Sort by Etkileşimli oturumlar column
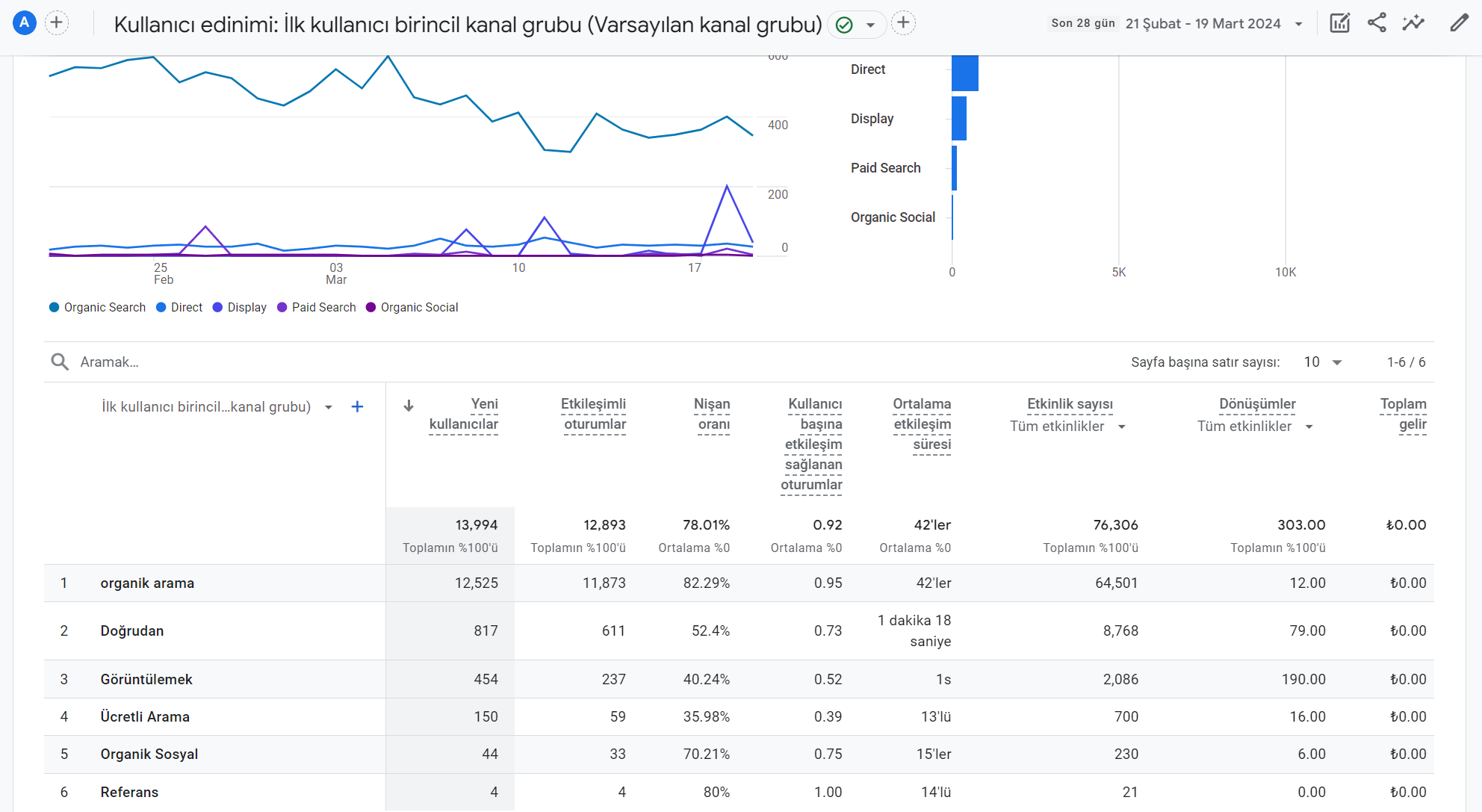 (x=594, y=414)
